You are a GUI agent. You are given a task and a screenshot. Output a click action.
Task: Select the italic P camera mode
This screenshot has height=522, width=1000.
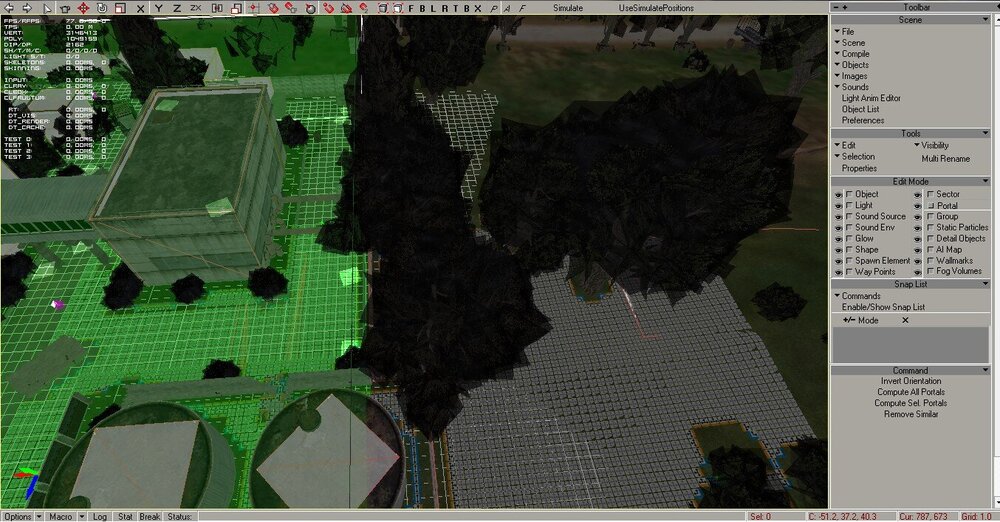[494, 8]
